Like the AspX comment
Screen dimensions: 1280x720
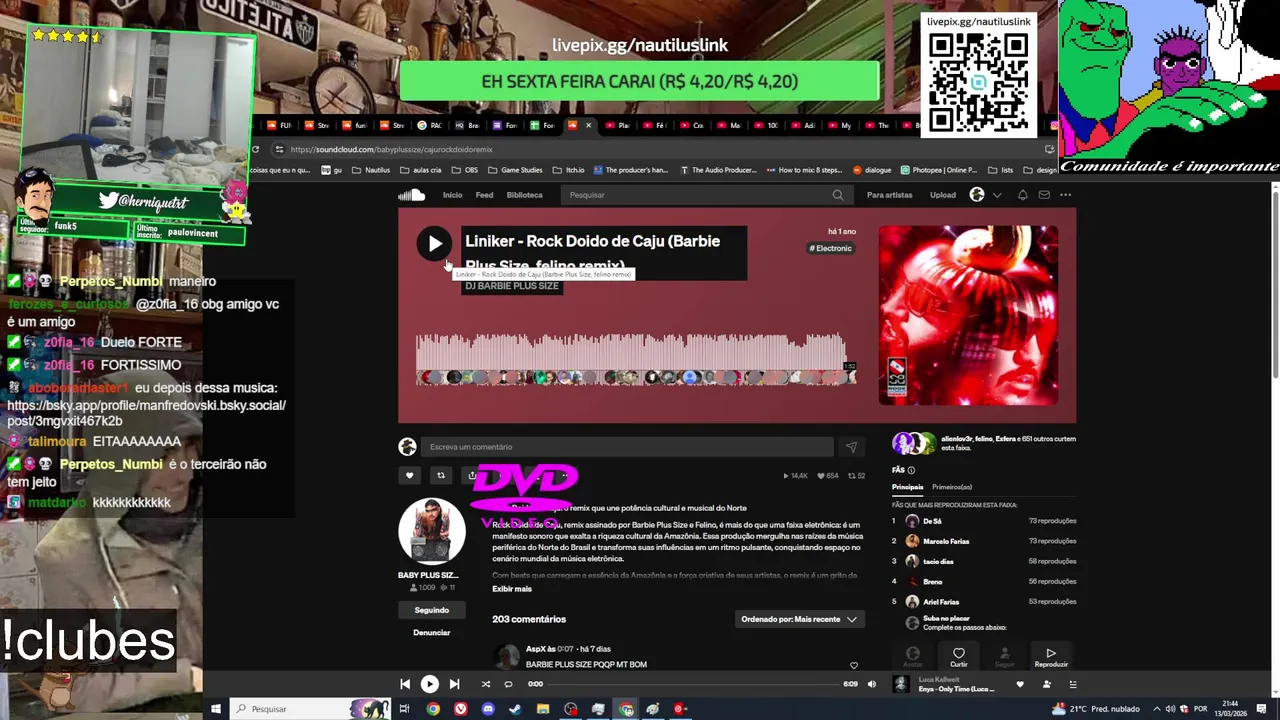coord(853,665)
